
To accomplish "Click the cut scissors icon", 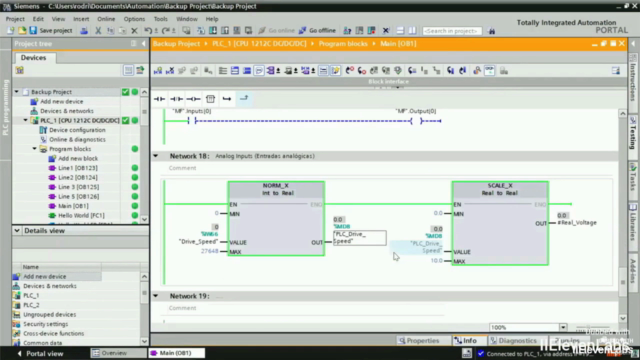I will click(x=98, y=31).
